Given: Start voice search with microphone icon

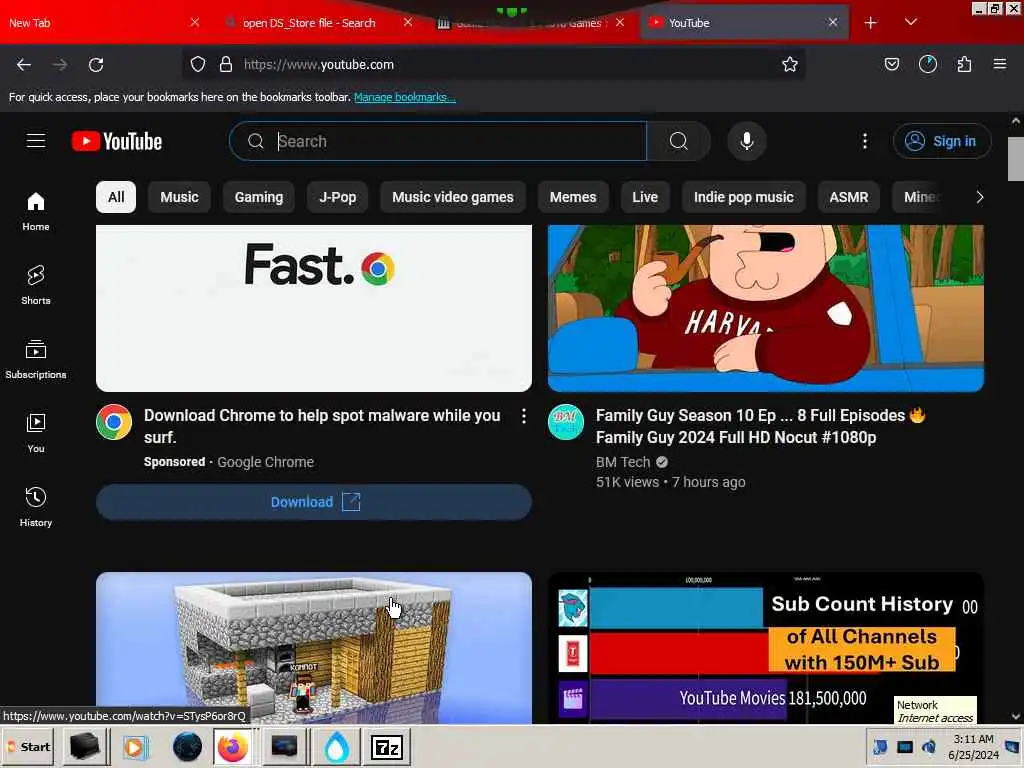Looking at the screenshot, I should coord(746,141).
